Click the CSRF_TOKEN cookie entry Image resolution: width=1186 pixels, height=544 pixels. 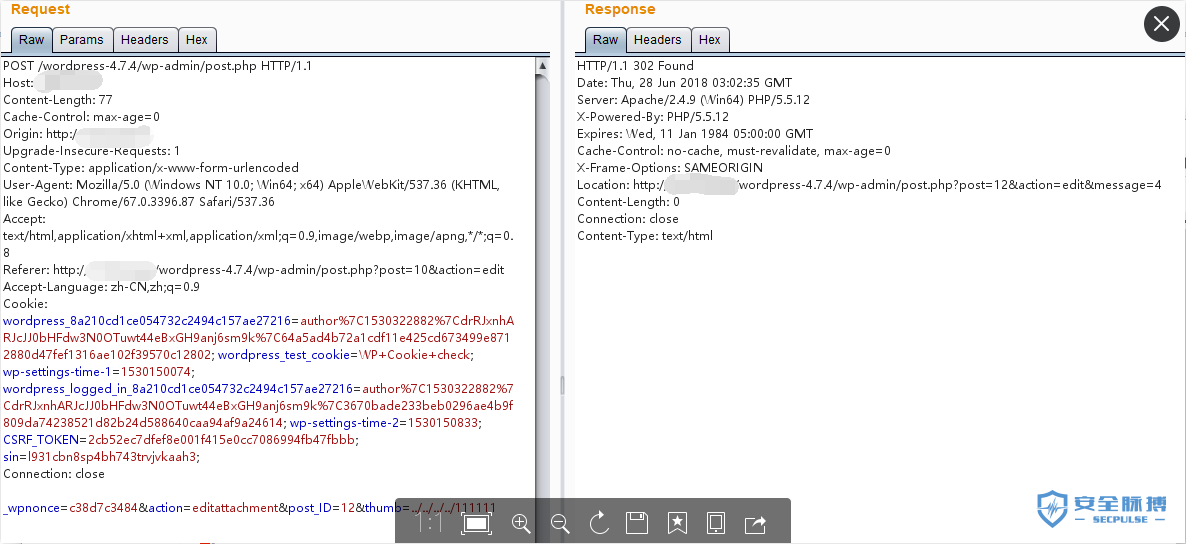pos(181,440)
